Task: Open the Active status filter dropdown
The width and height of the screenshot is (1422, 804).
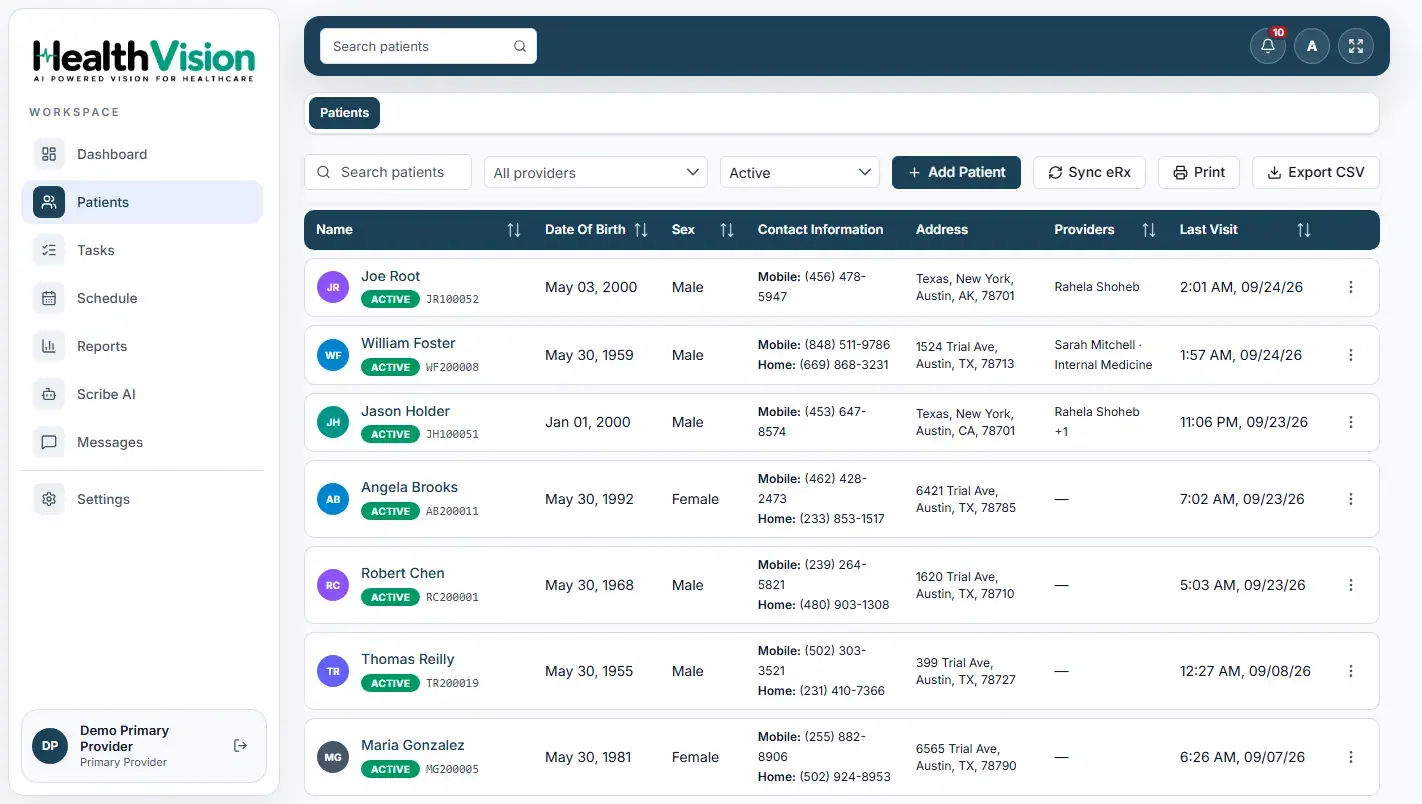Action: (x=800, y=172)
